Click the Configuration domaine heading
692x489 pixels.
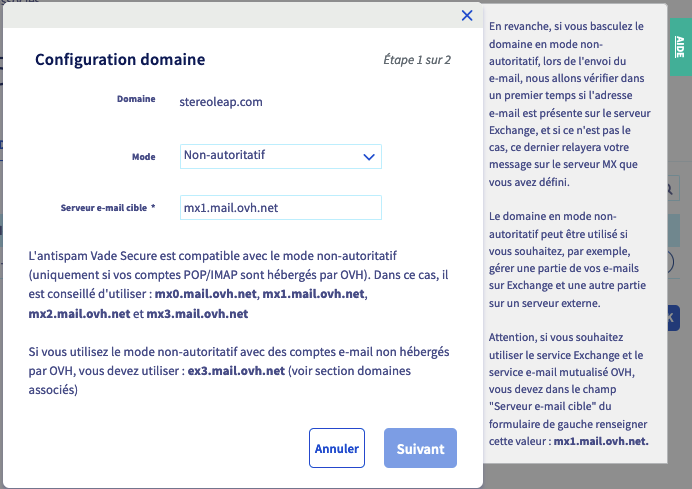[120, 60]
